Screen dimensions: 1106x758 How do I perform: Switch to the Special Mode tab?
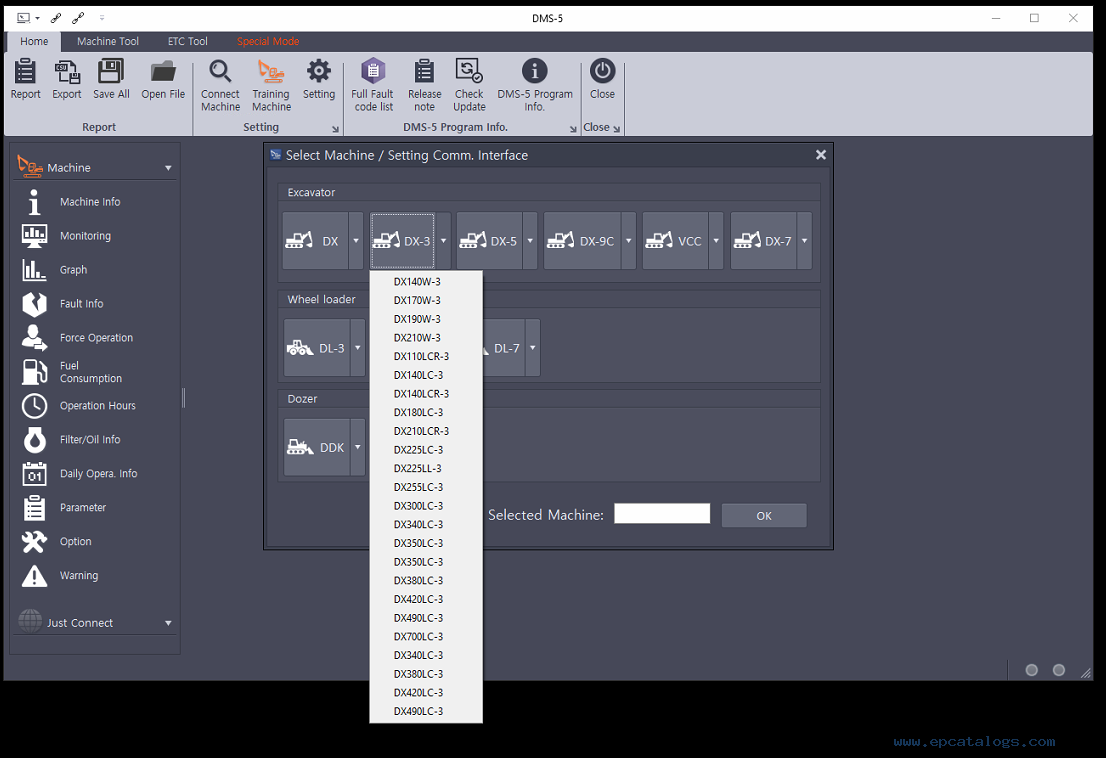(268, 42)
